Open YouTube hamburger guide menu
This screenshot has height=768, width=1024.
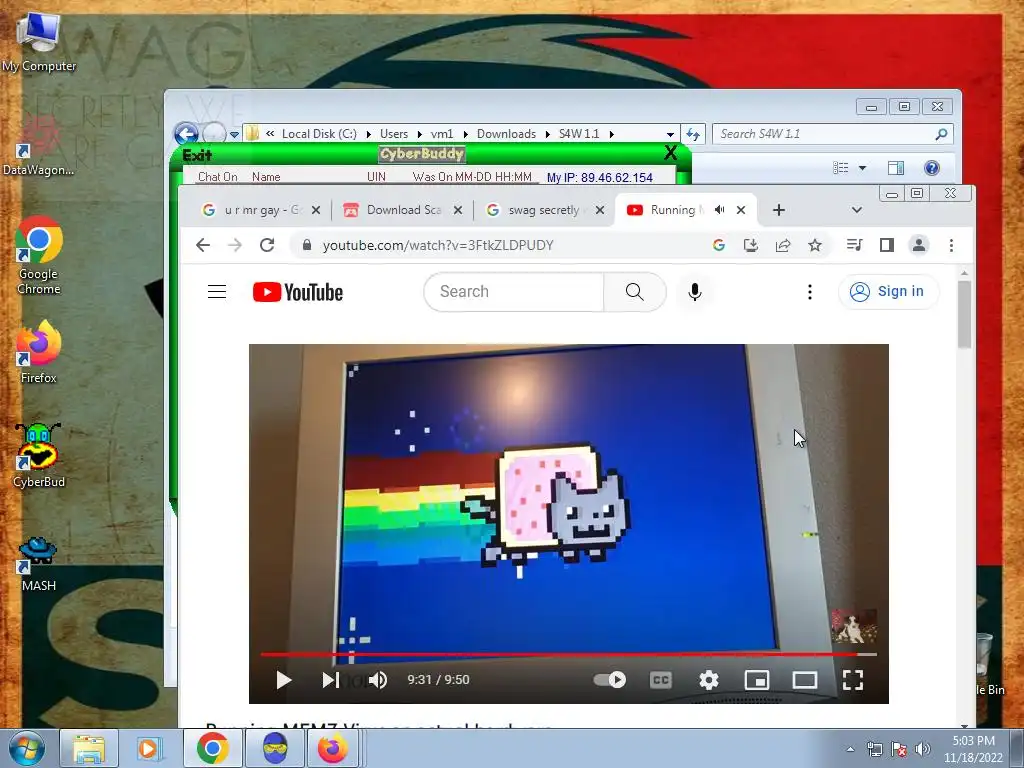(217, 291)
